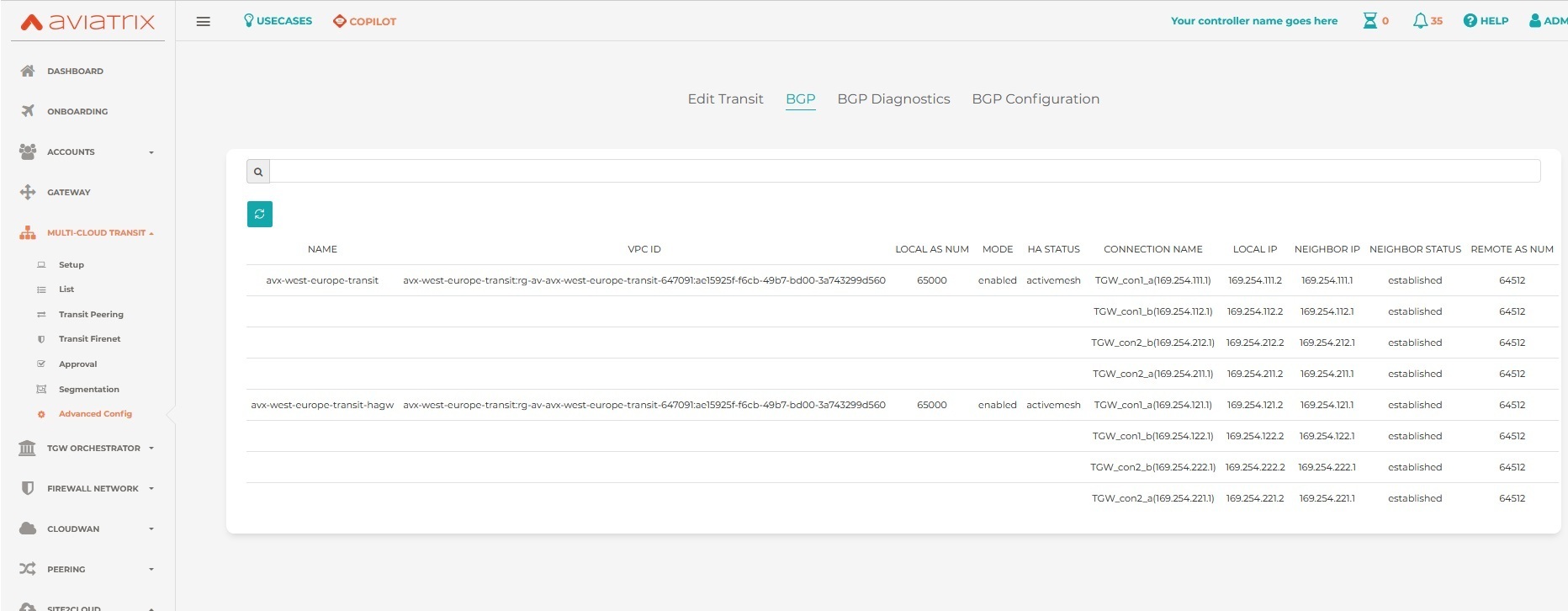
Task: Open CoPilot from top bar
Action: coord(364,21)
